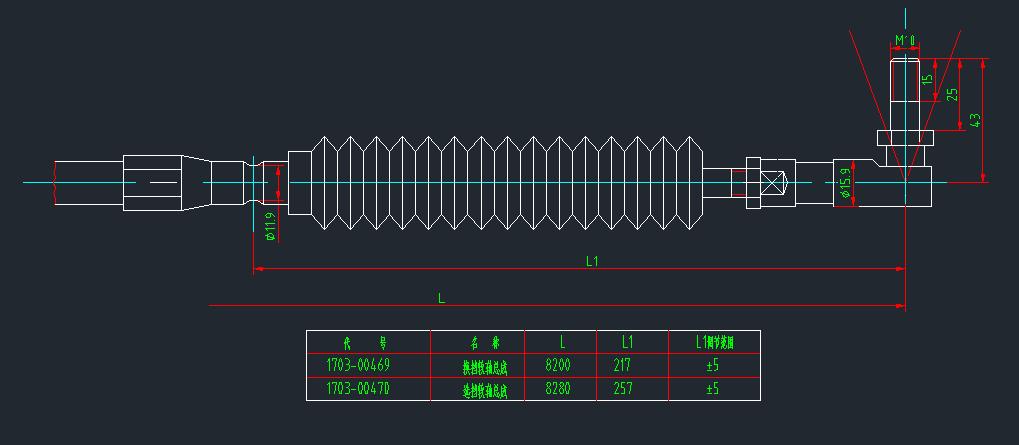This screenshot has width=1019, height=445.
Task: Click table cell 1703-00469
Action: coord(357,365)
